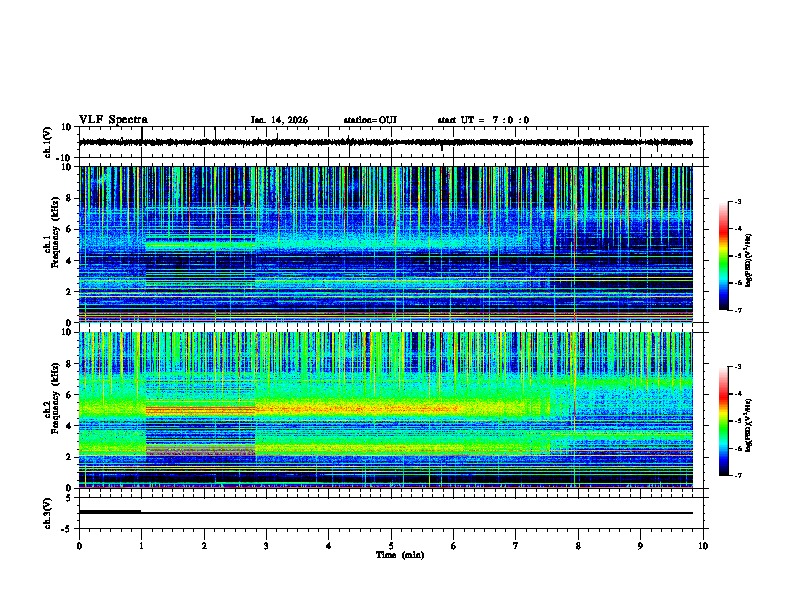Viewport: 792px width, 612px height.
Task: Click time axis tick label "1"
Action: 141,546
